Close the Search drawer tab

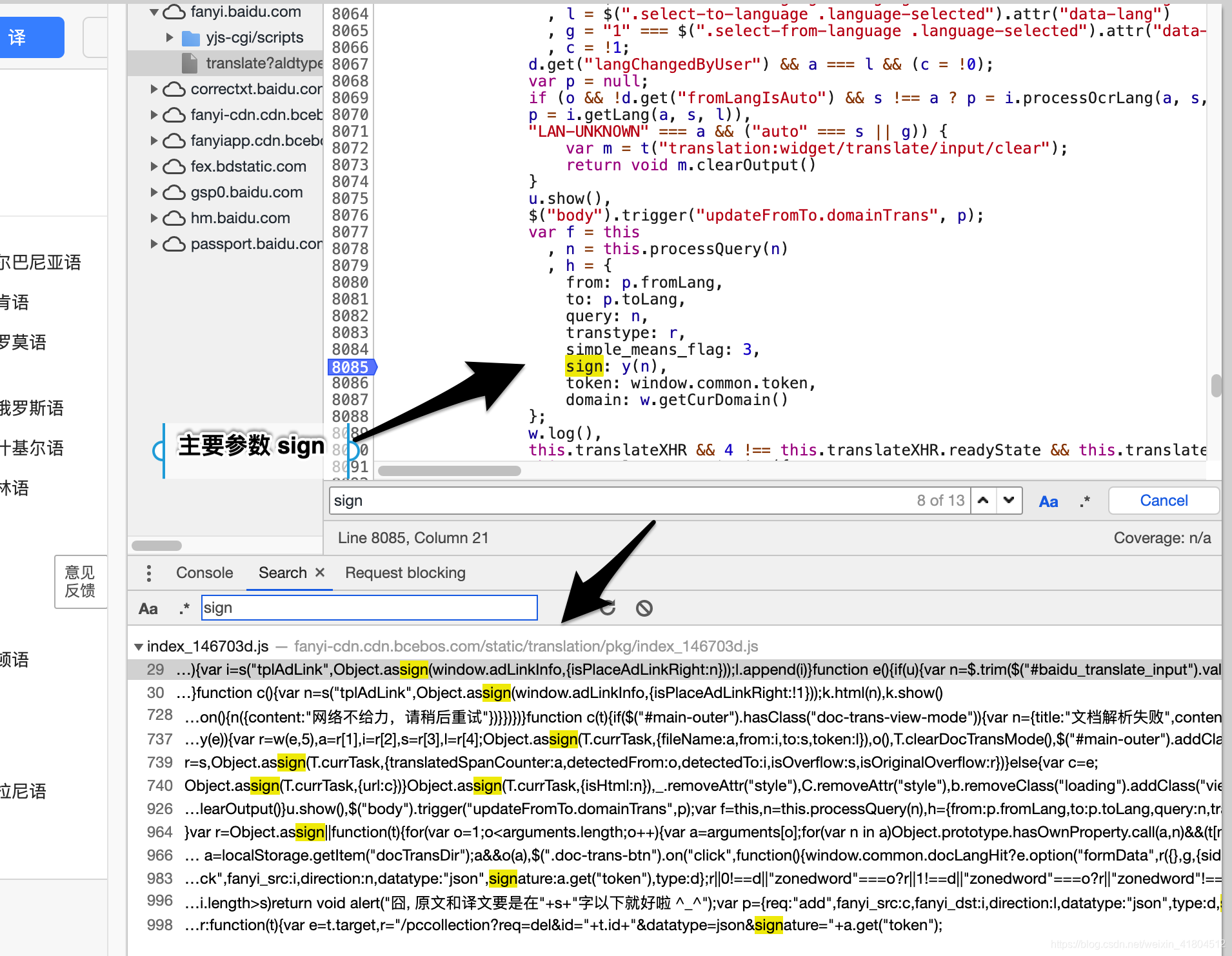(x=320, y=572)
